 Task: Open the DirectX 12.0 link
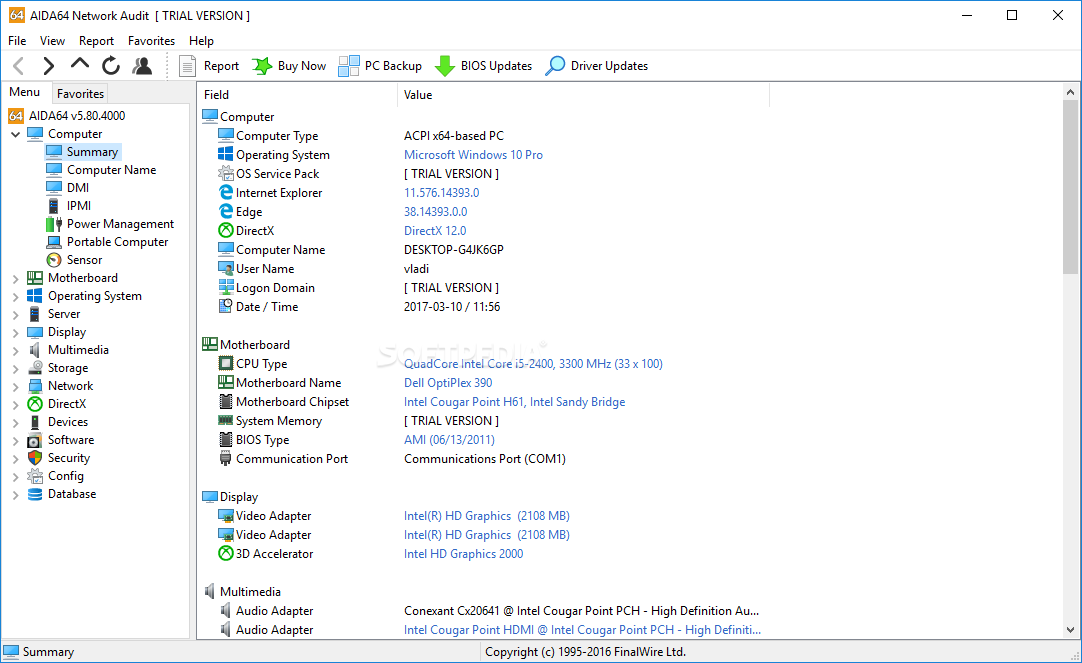point(435,230)
